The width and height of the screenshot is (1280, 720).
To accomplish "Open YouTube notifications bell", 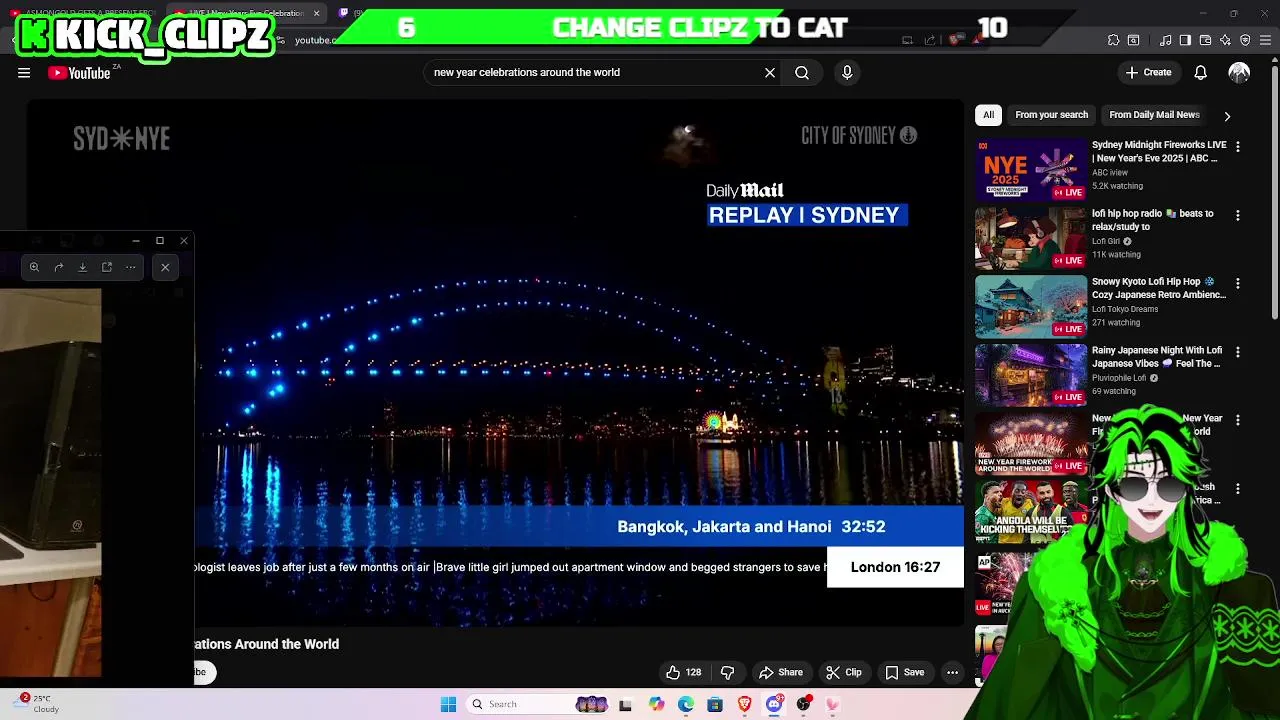I will (1201, 73).
